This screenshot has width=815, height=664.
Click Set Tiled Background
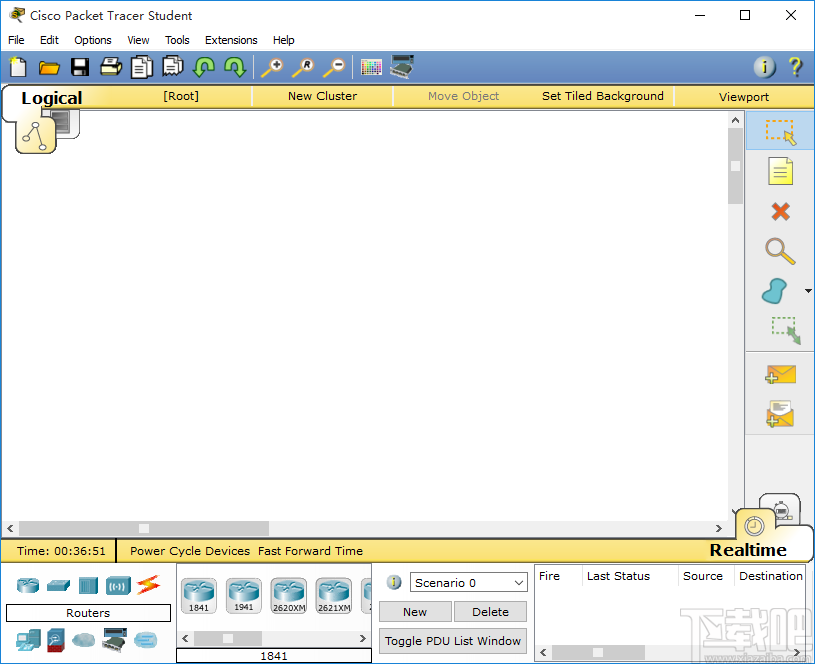pyautogui.click(x=602, y=96)
